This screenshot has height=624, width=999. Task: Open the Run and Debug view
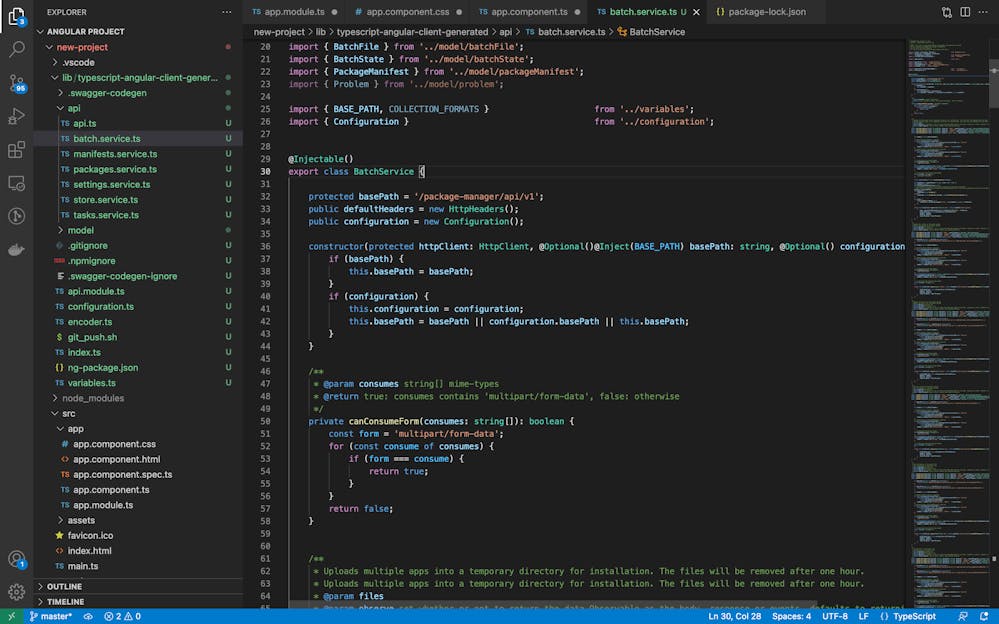point(16,116)
